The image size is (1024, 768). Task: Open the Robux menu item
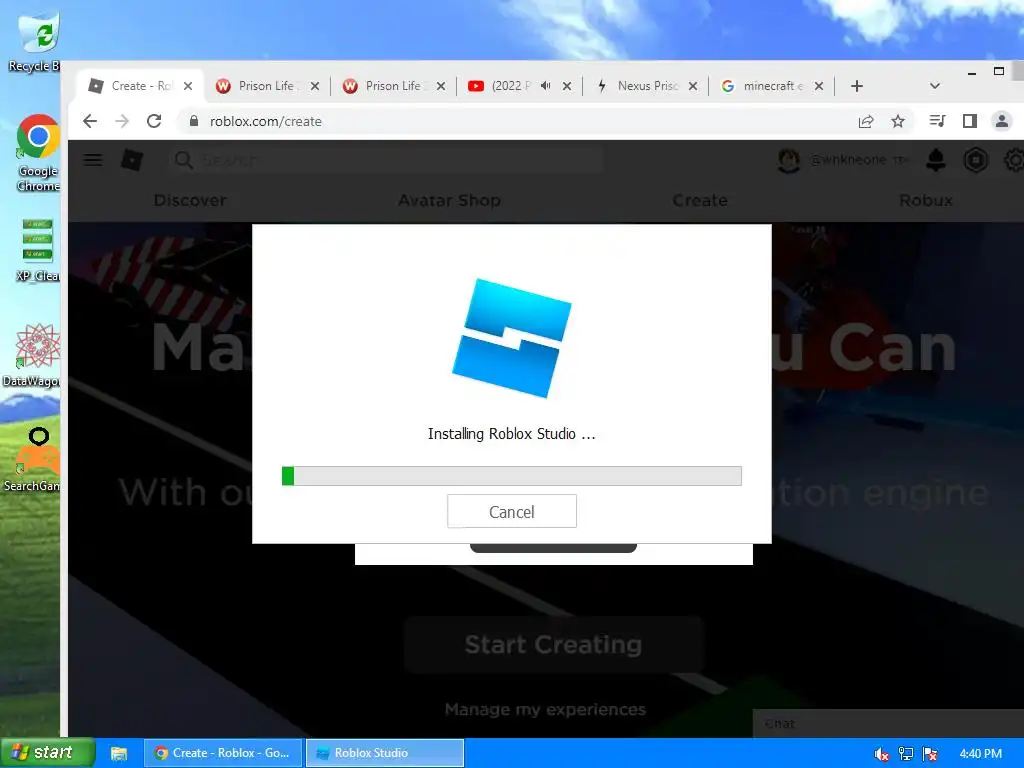coord(925,200)
